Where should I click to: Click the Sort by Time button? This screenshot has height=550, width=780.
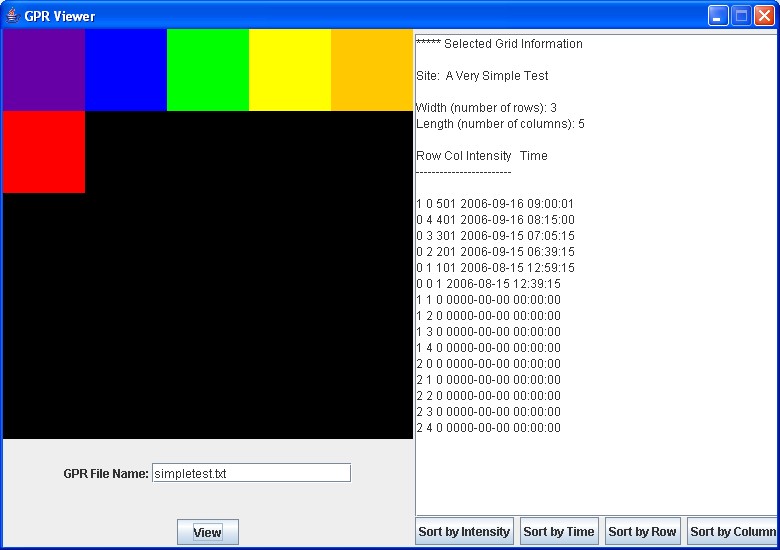point(558,532)
